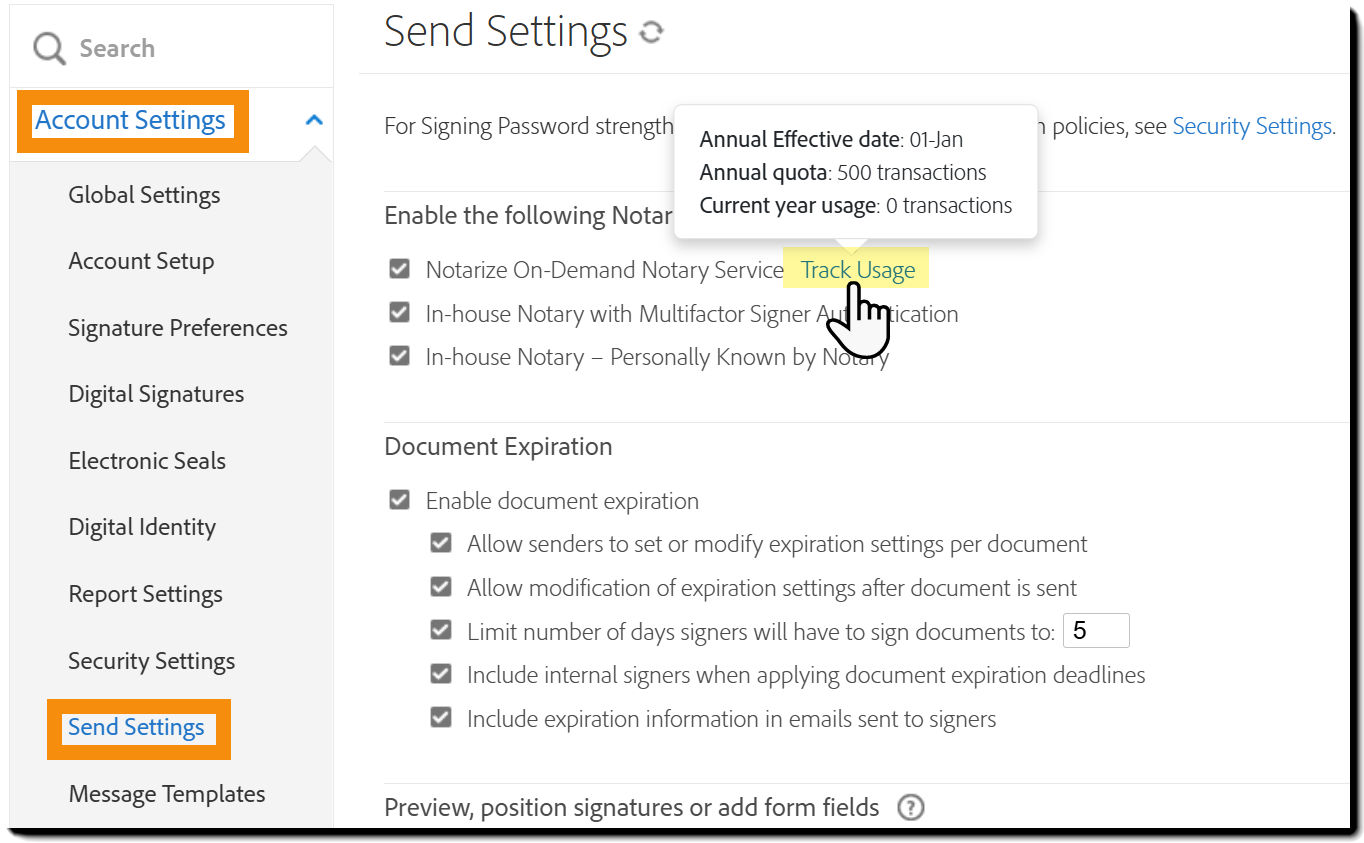Select Signature Preferences menu item
The height and width of the screenshot is (843, 1364).
[177, 328]
